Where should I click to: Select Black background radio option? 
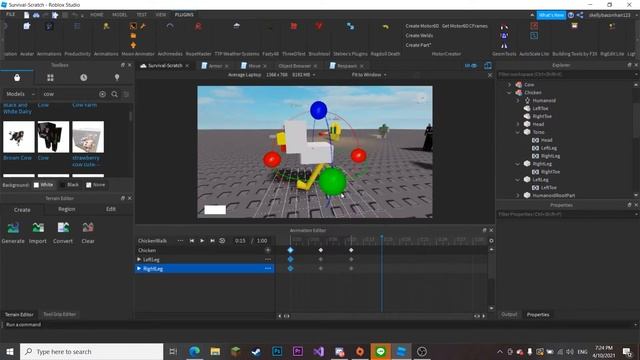(x=69, y=185)
